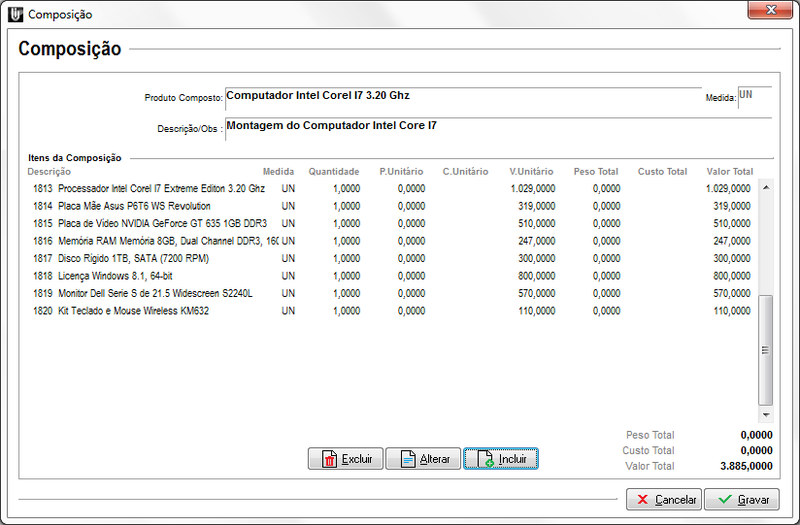The width and height of the screenshot is (800, 525).
Task: Click the add-item icon on the Incluir button
Action: click(485, 459)
